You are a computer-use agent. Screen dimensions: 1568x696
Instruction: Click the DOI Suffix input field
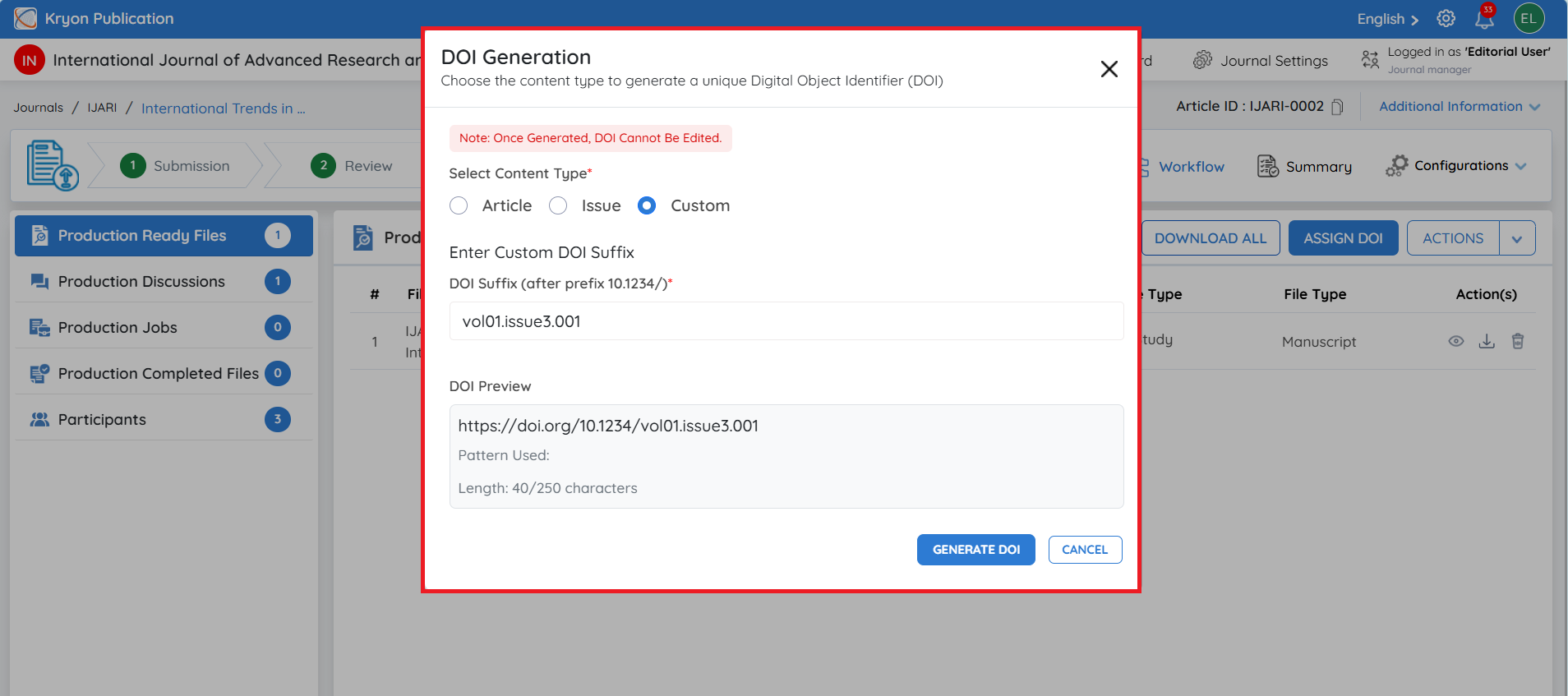pos(786,321)
